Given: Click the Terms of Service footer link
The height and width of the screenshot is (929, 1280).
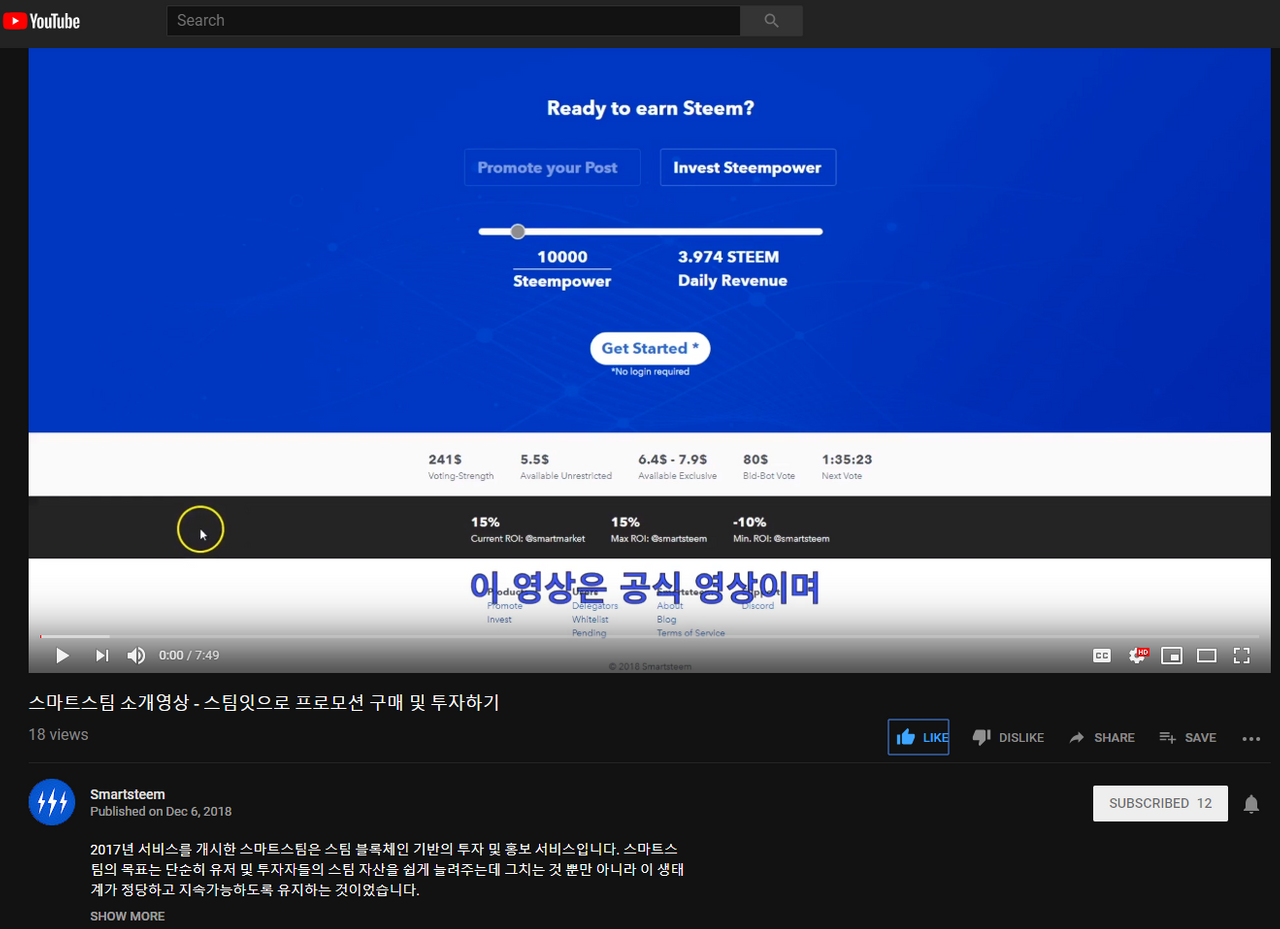Looking at the screenshot, I should coord(691,633).
